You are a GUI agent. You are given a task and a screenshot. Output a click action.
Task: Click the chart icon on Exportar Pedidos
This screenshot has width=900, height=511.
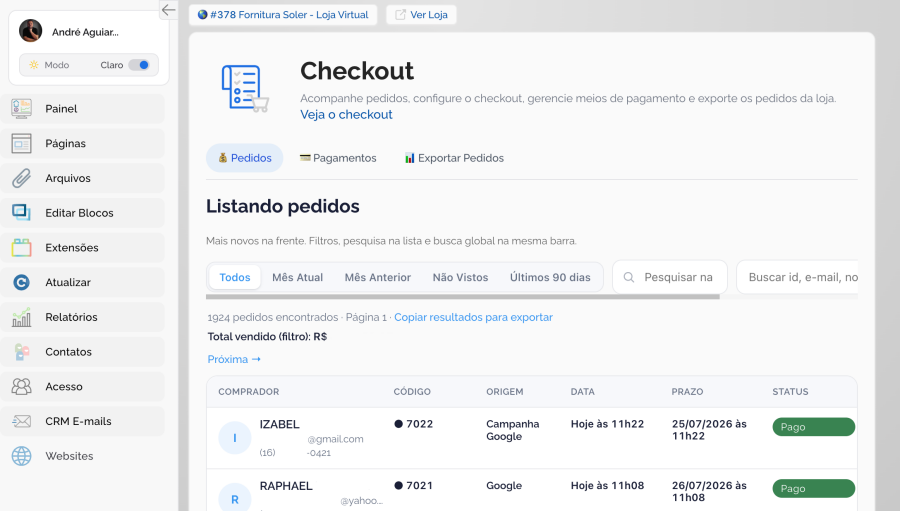[x=409, y=158]
